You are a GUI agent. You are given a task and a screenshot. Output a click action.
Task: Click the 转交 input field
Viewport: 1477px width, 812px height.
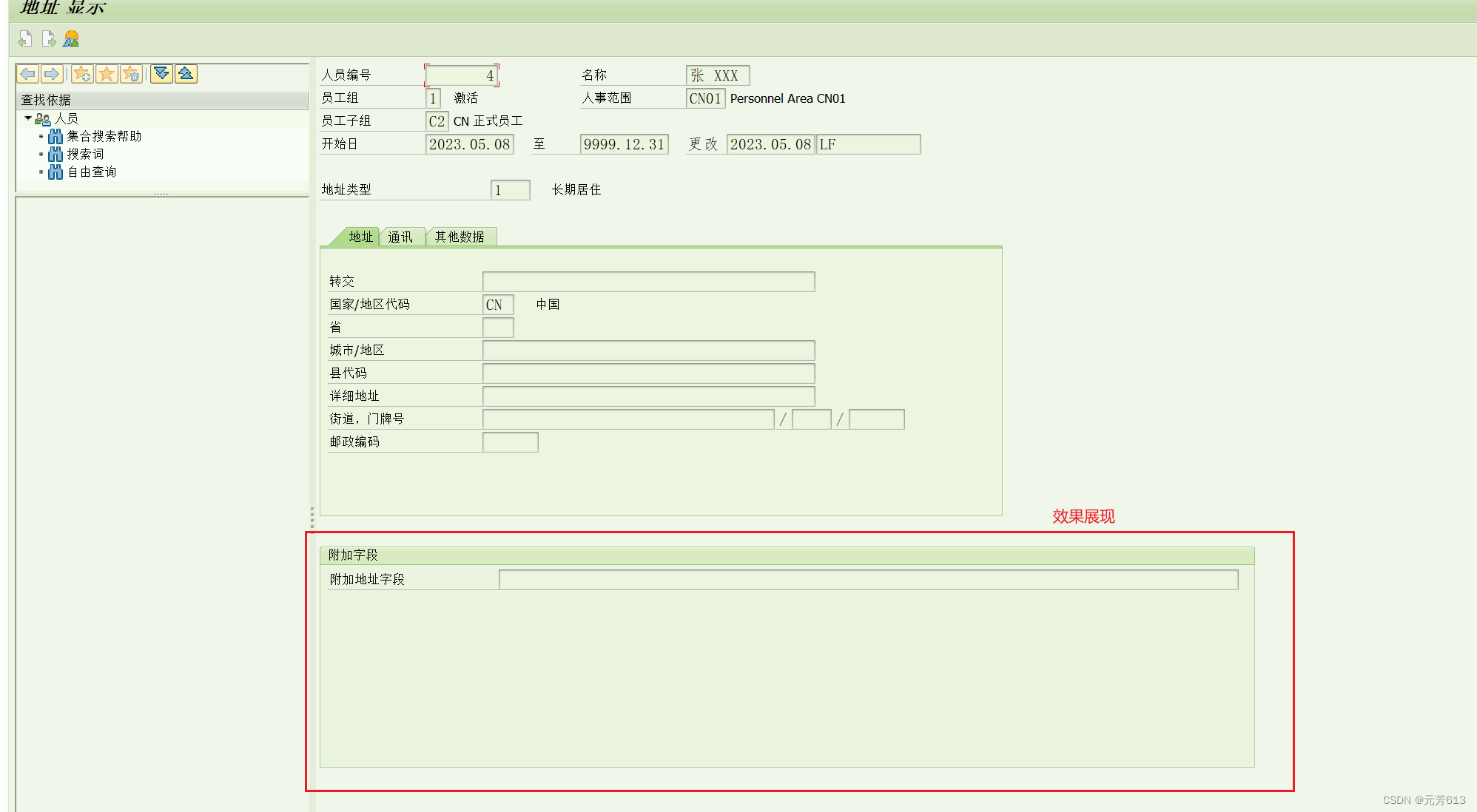[649, 282]
